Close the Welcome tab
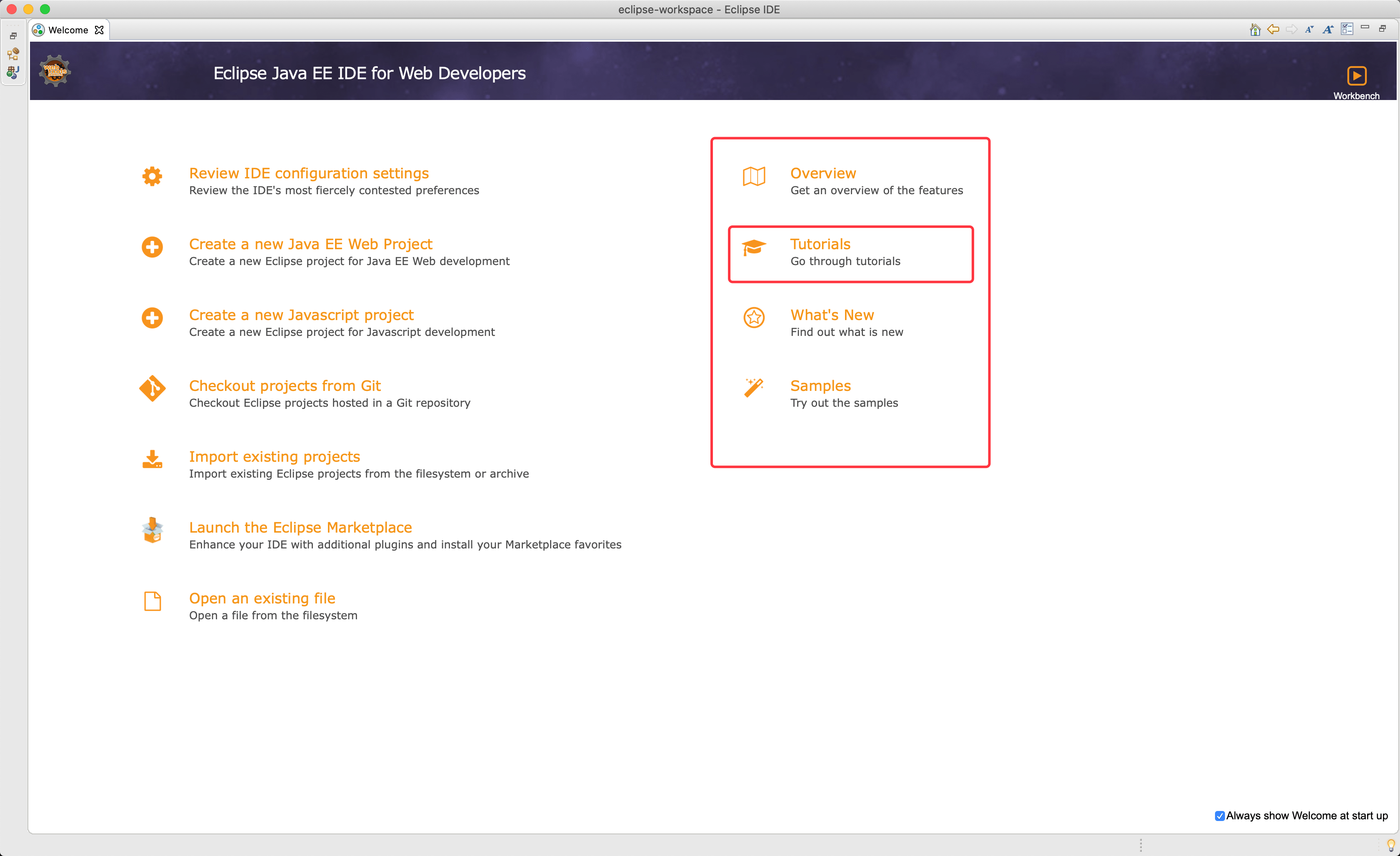The width and height of the screenshot is (1400, 856). 100,30
